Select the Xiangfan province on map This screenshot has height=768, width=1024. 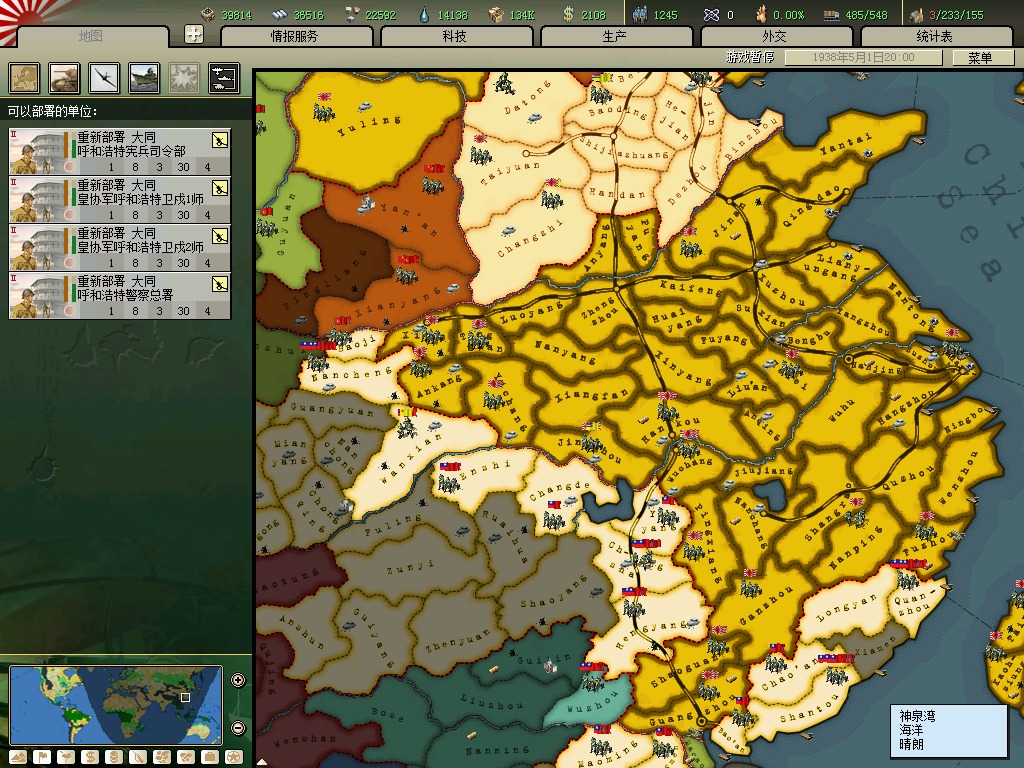click(x=591, y=394)
